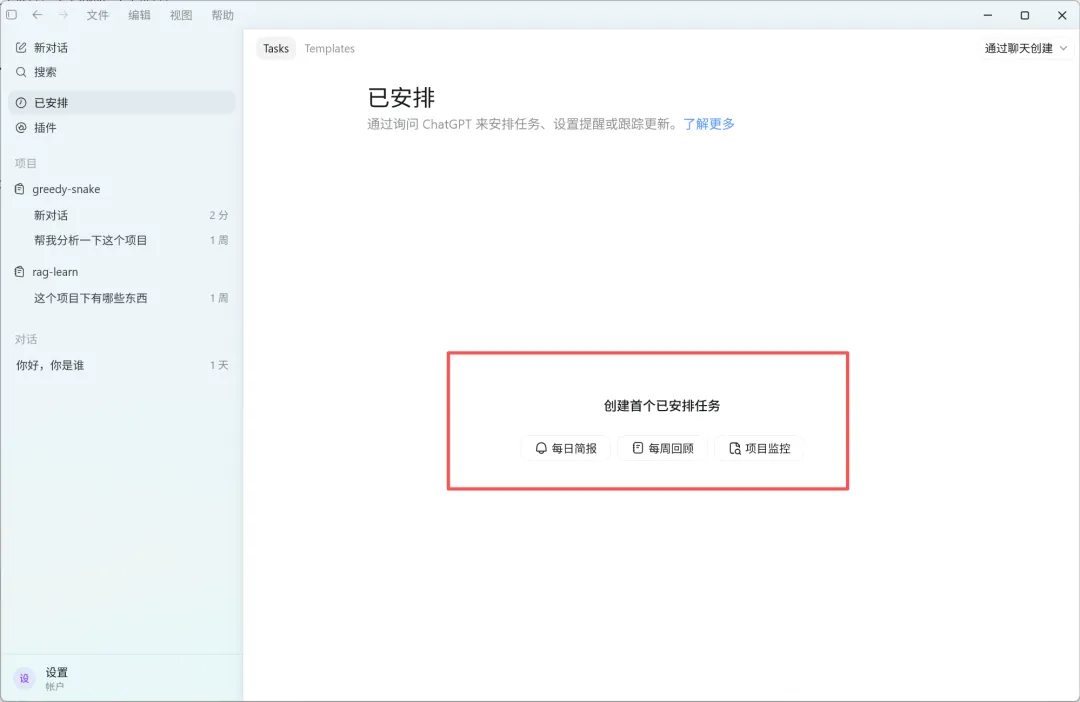
Task: Minimize the application window
Action: (x=988, y=15)
